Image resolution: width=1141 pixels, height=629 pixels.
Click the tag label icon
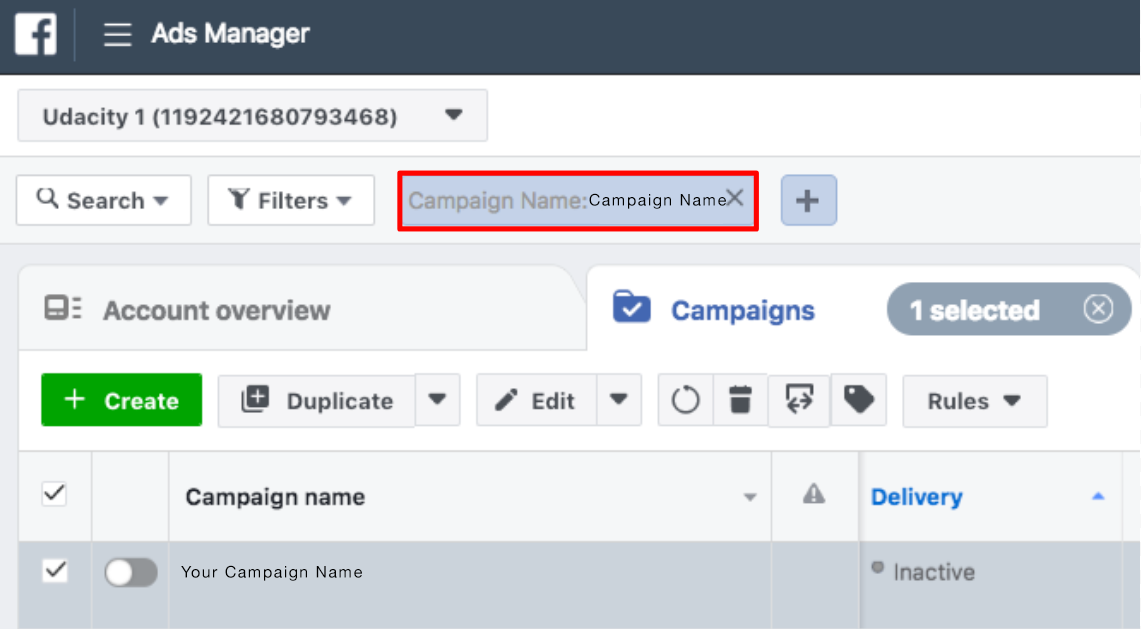tap(858, 401)
